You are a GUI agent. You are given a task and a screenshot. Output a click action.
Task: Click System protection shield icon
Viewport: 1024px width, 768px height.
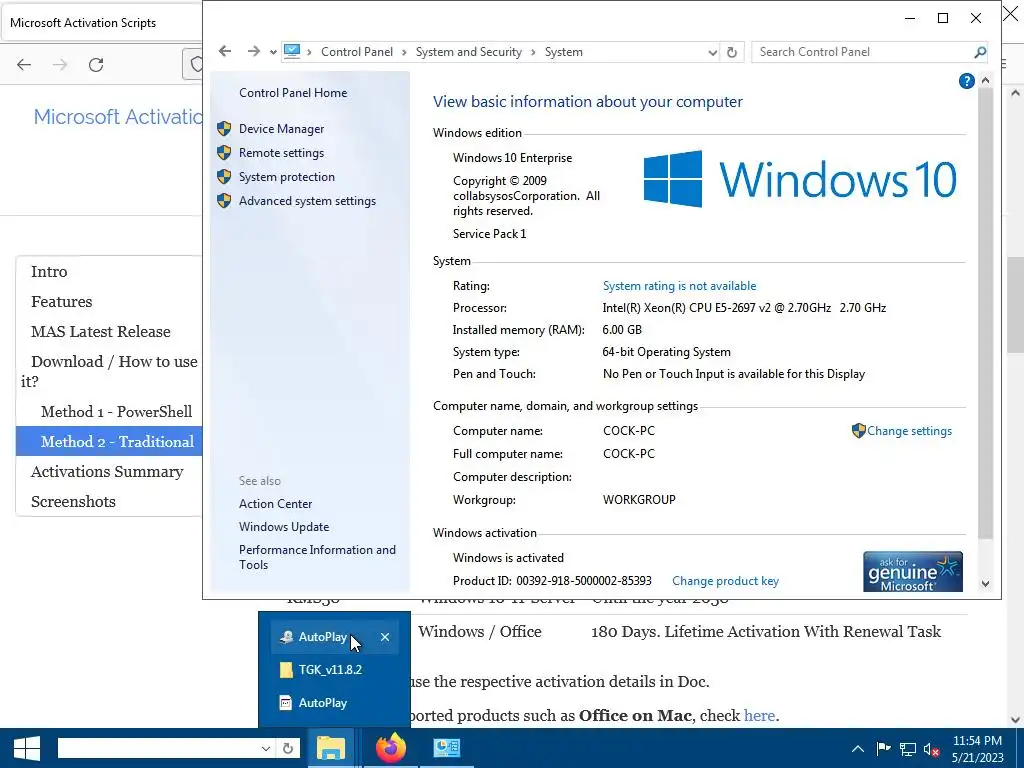(x=224, y=177)
